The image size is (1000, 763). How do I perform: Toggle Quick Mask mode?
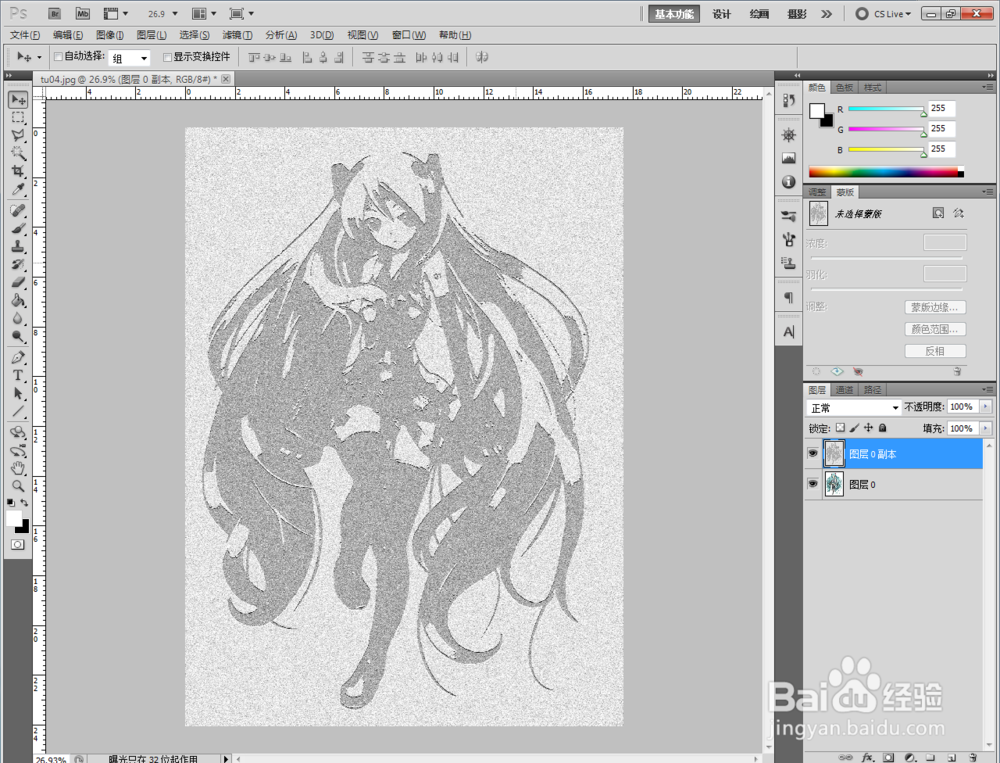click(18, 544)
